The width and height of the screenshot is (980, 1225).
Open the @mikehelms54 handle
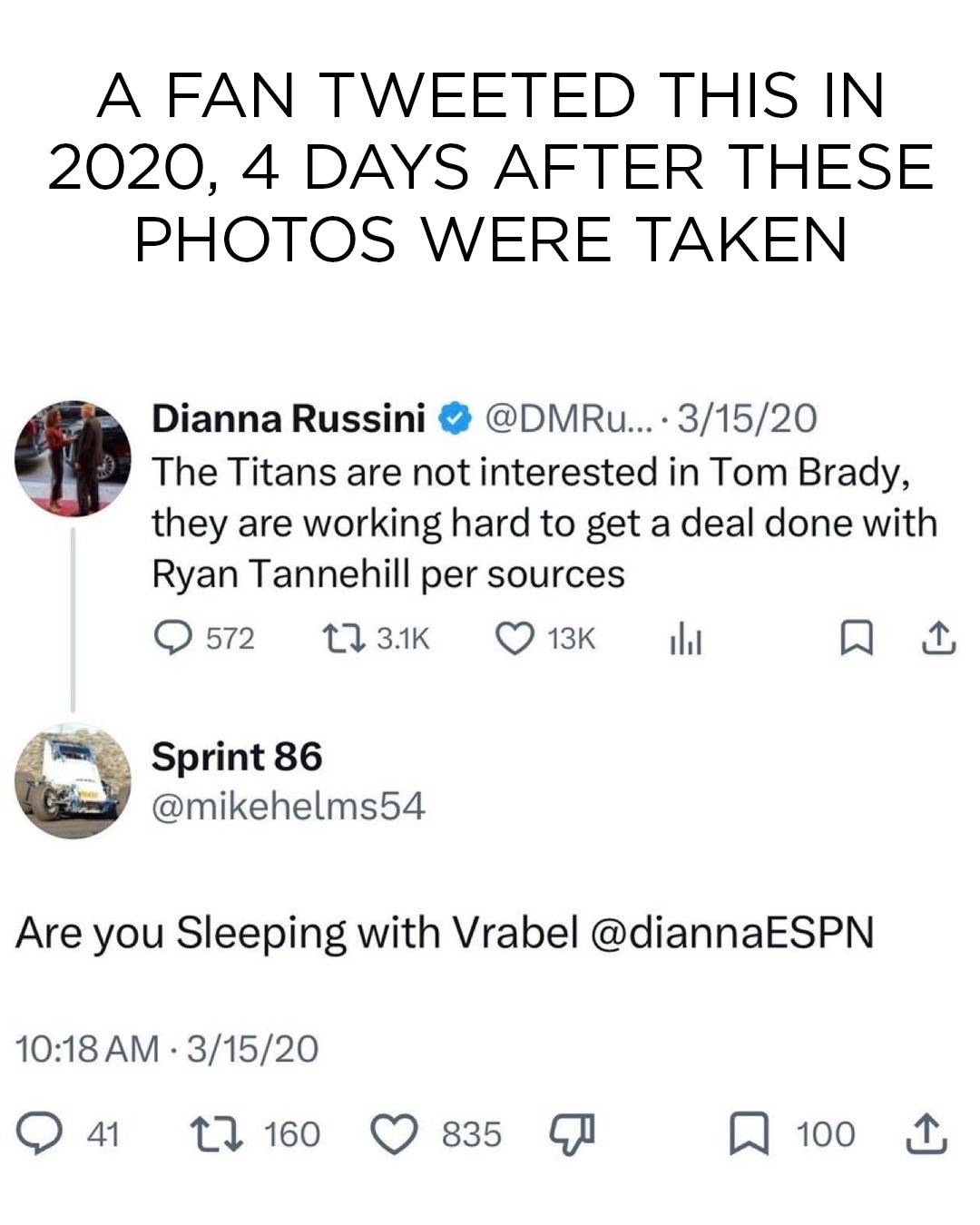click(x=288, y=806)
